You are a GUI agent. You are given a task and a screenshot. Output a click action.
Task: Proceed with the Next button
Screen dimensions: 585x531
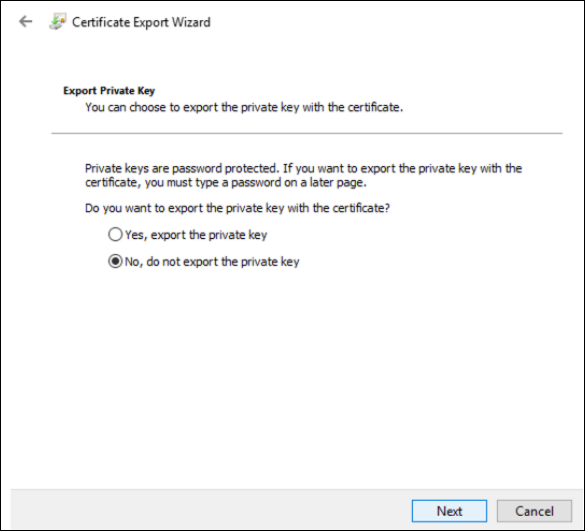point(449,511)
